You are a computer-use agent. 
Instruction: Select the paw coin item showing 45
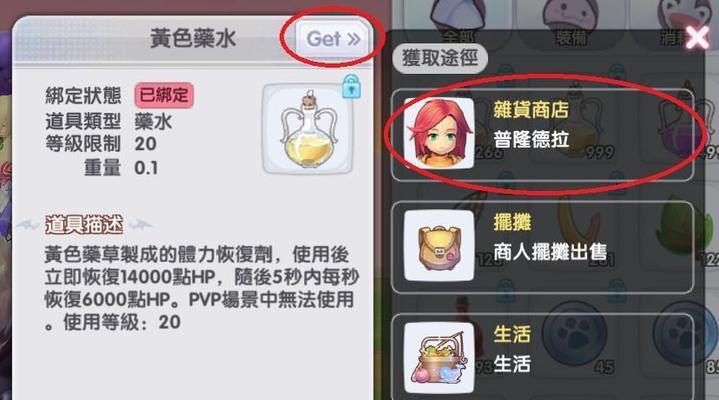[576, 337]
